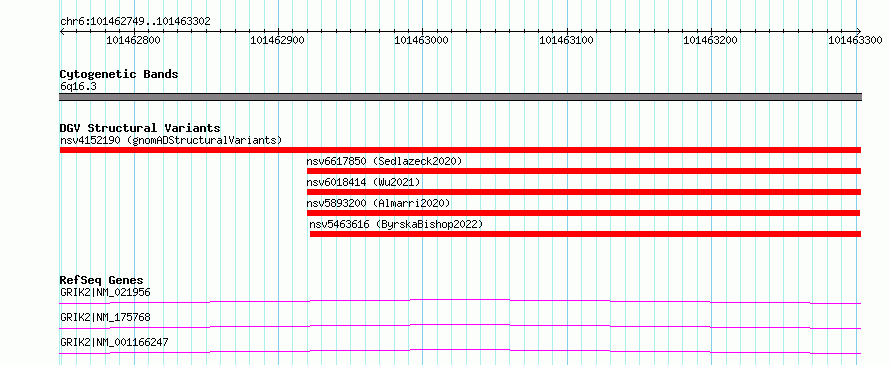The width and height of the screenshot is (890, 365).
Task: Click ruler coordinate 101462800
Action: pyautogui.click(x=133, y=40)
